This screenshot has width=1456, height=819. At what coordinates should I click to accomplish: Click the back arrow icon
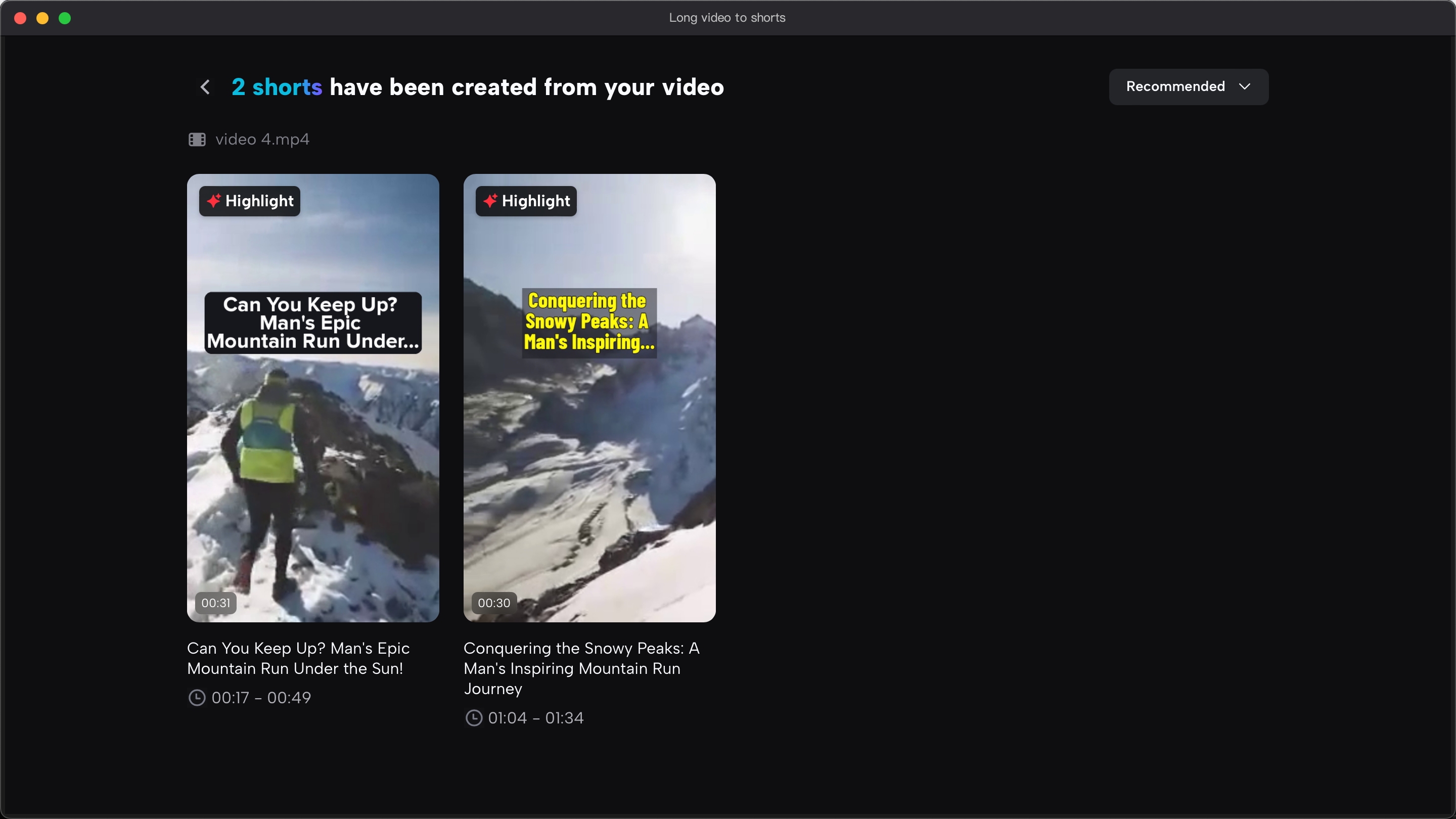(205, 86)
